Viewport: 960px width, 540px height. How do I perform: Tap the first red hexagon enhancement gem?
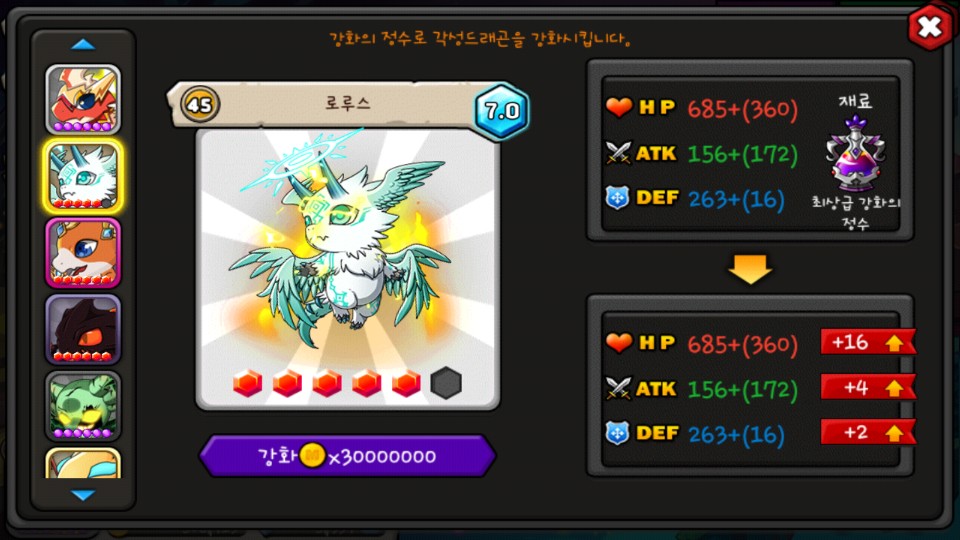click(x=248, y=383)
